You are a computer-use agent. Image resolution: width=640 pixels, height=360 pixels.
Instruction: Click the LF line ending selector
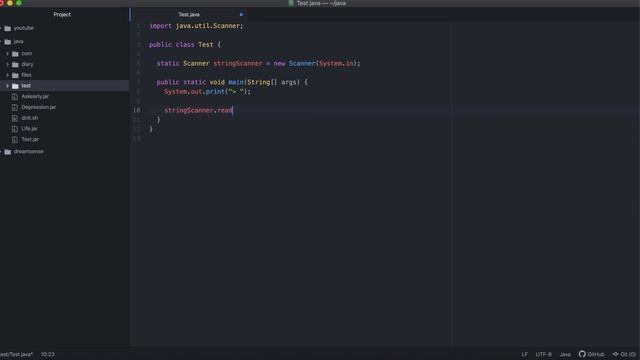click(x=524, y=354)
